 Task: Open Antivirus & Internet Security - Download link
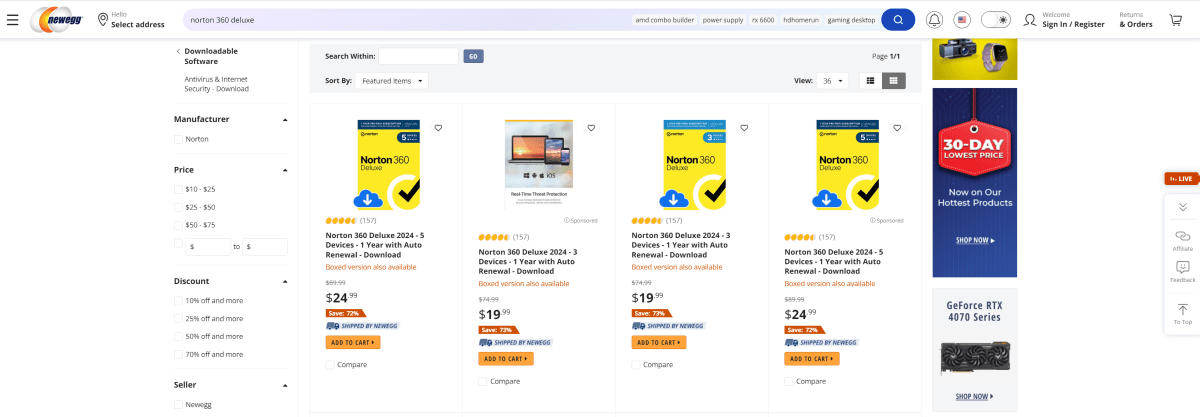pos(216,84)
